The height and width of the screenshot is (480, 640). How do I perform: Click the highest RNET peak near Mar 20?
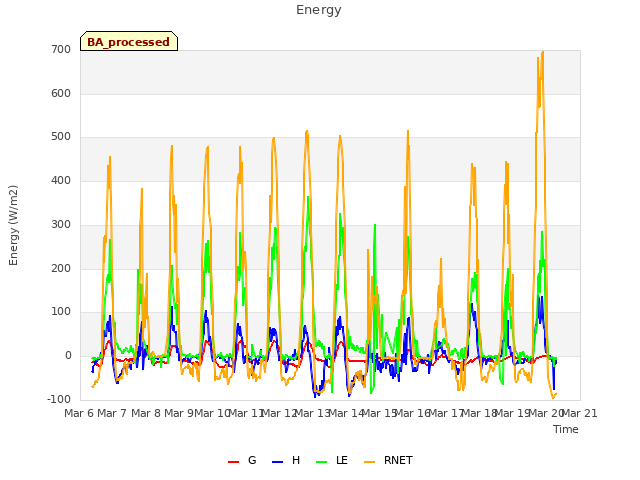(x=542, y=52)
